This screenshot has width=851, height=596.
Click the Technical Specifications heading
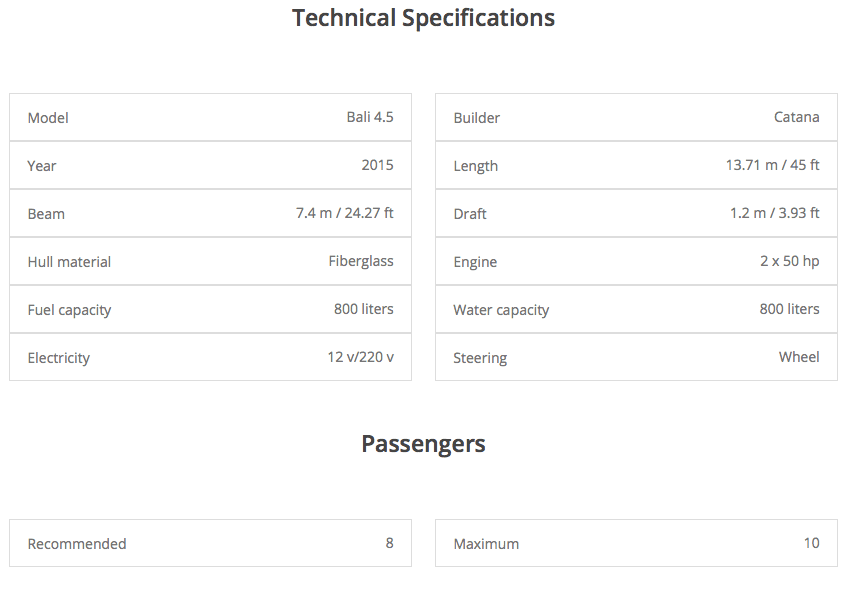(x=423, y=18)
